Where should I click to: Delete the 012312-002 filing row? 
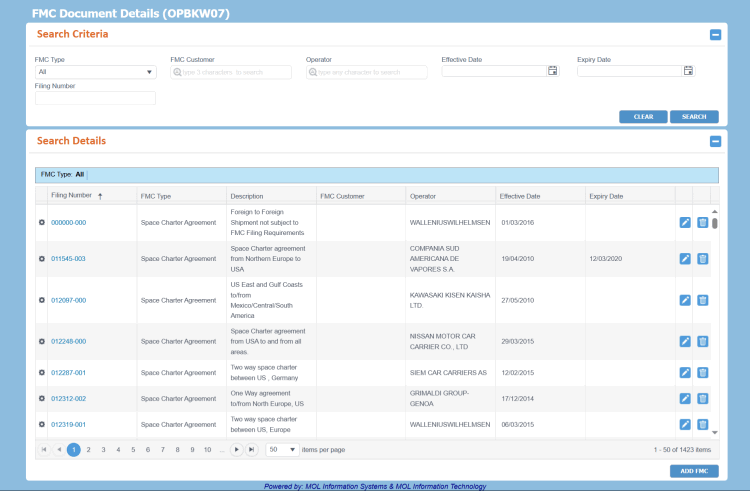703,398
